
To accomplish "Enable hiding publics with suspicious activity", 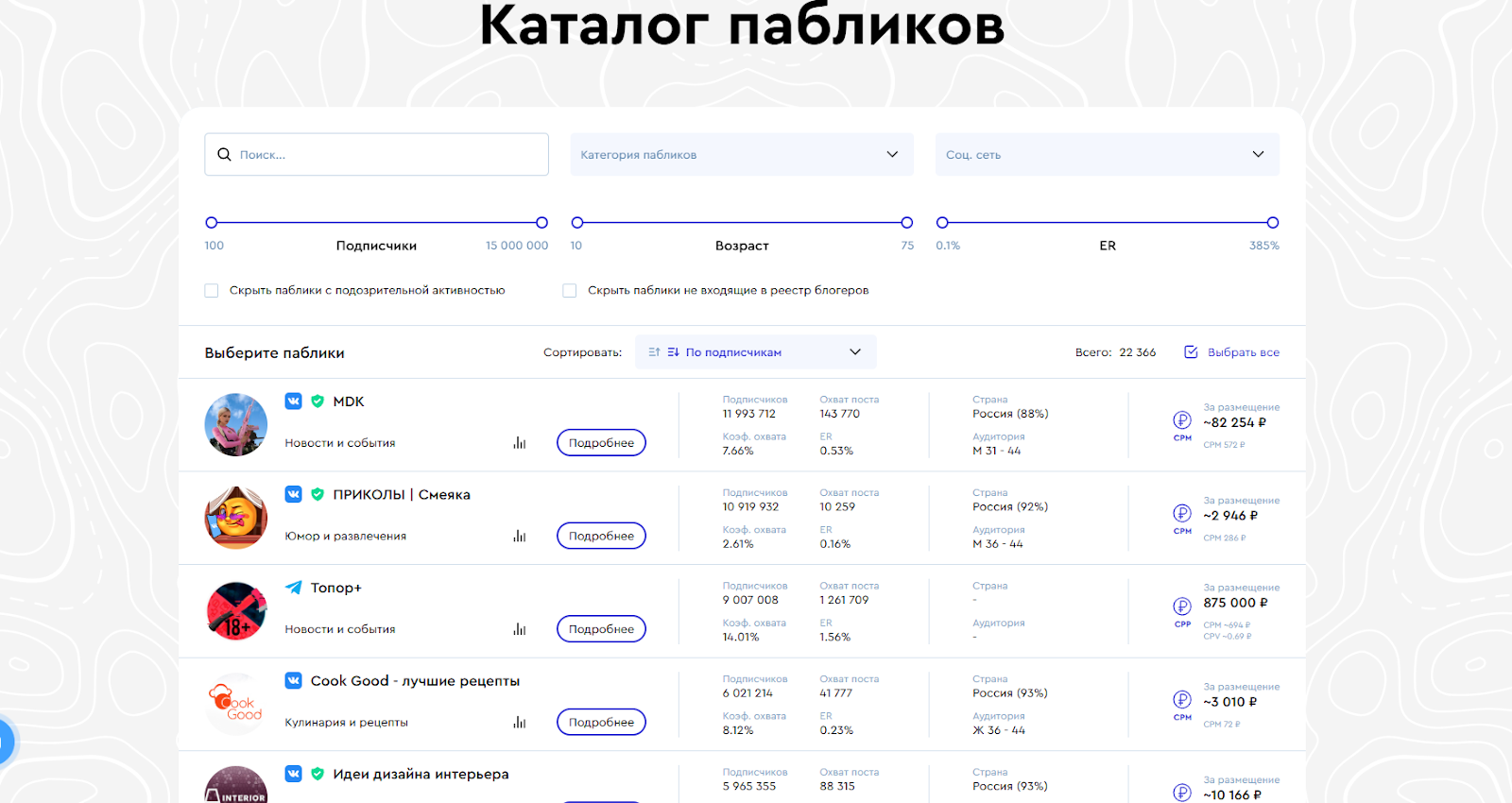I will click(212, 291).
